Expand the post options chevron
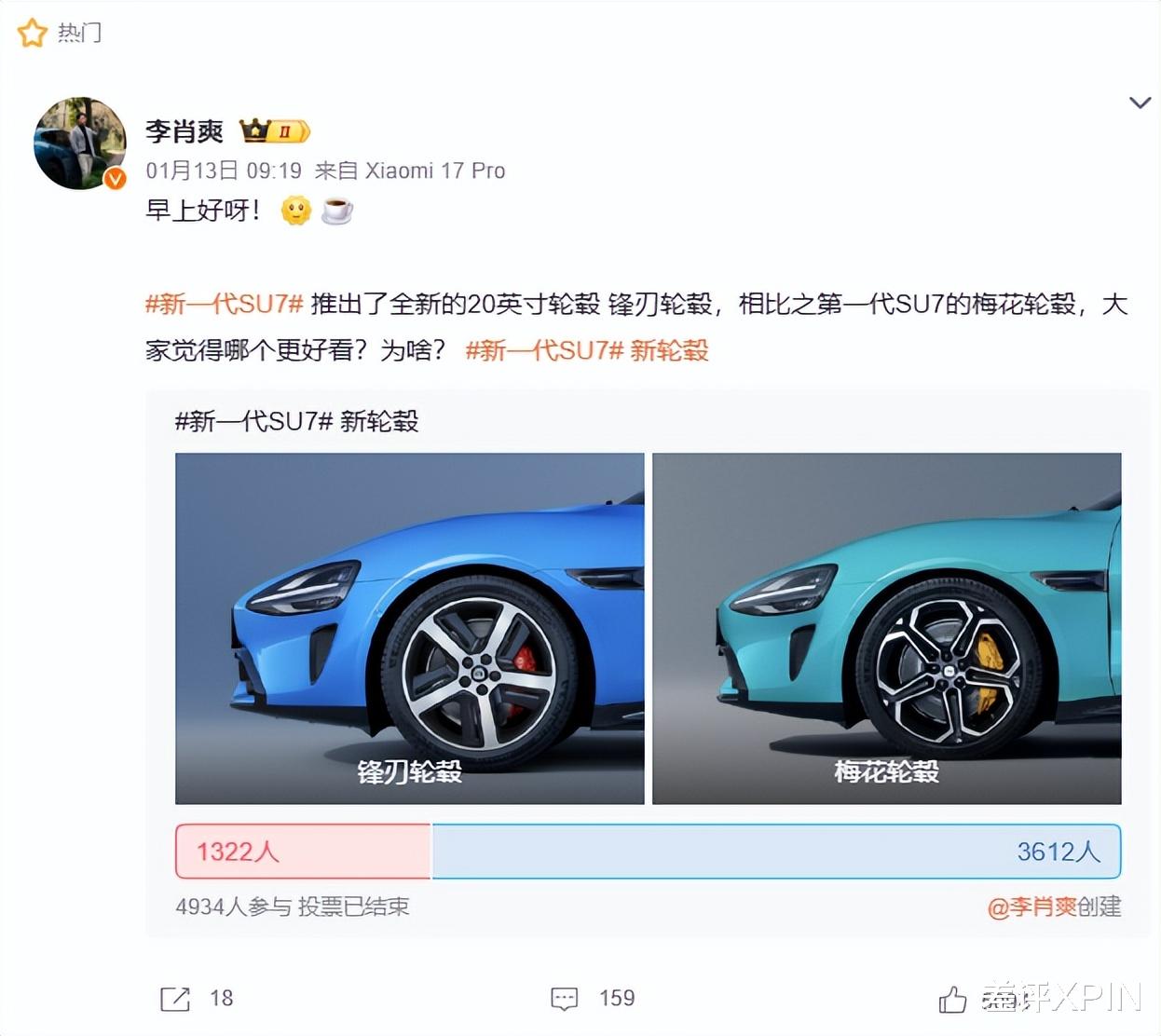 [x=1140, y=102]
